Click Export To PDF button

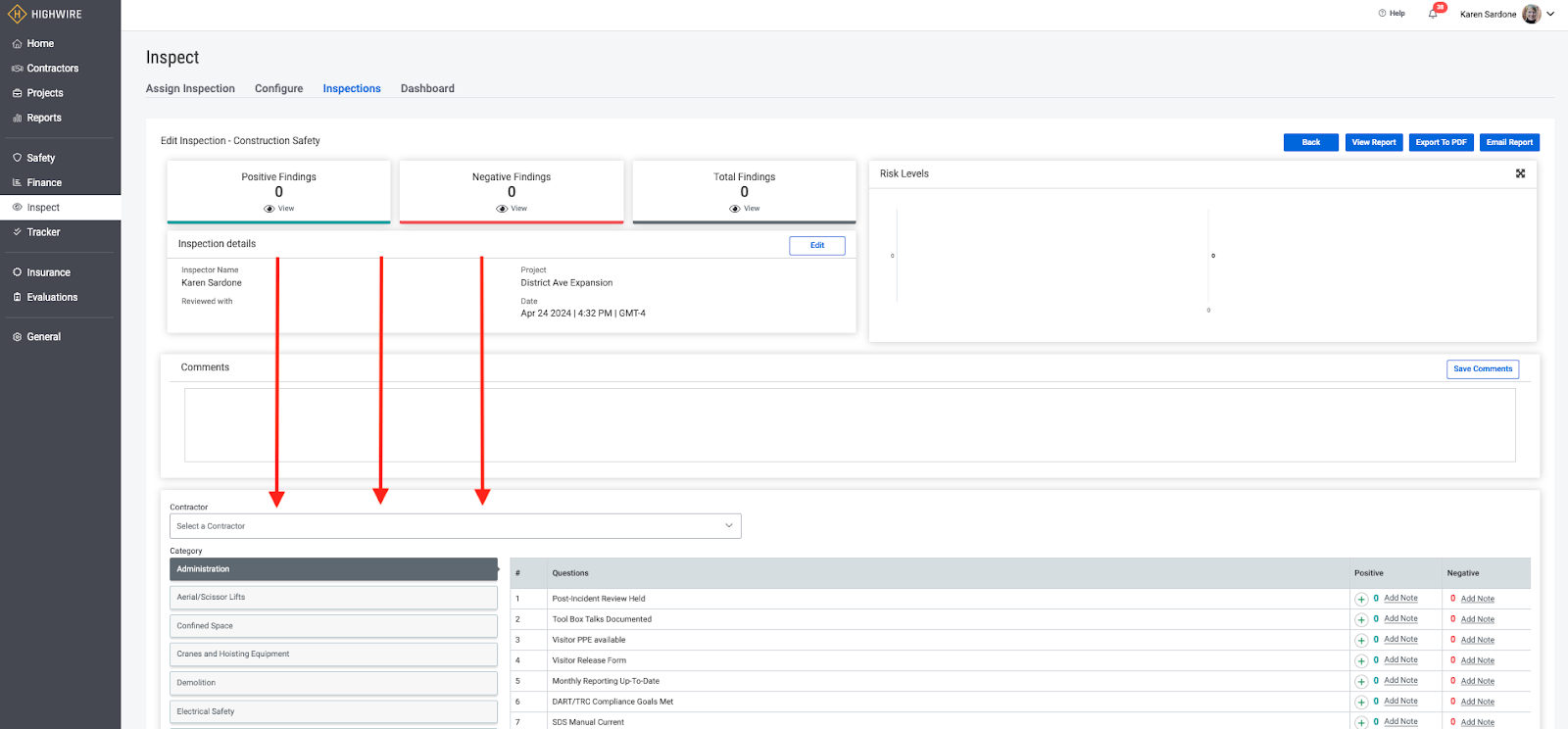click(x=1441, y=142)
